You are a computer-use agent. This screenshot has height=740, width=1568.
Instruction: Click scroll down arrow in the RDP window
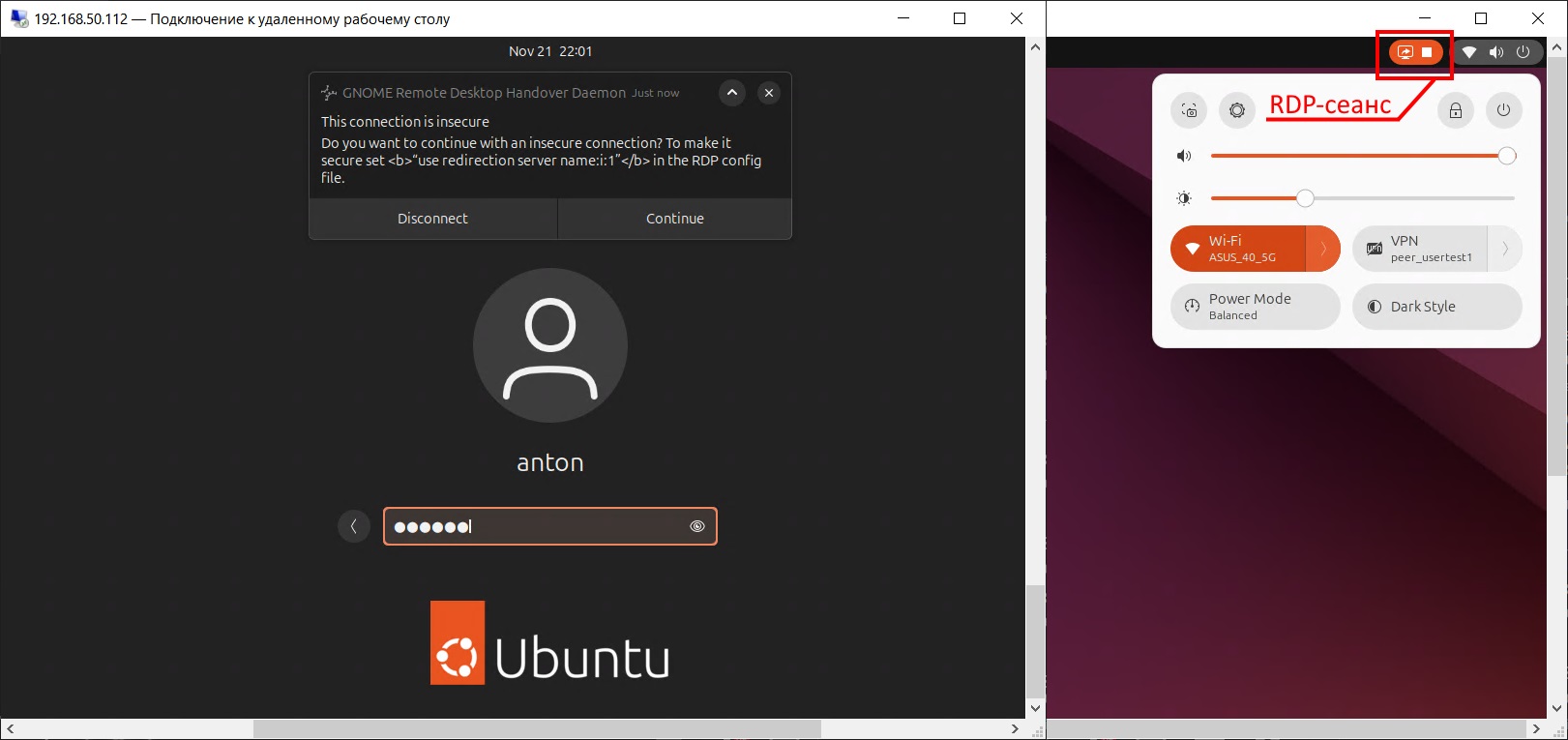click(x=1035, y=708)
